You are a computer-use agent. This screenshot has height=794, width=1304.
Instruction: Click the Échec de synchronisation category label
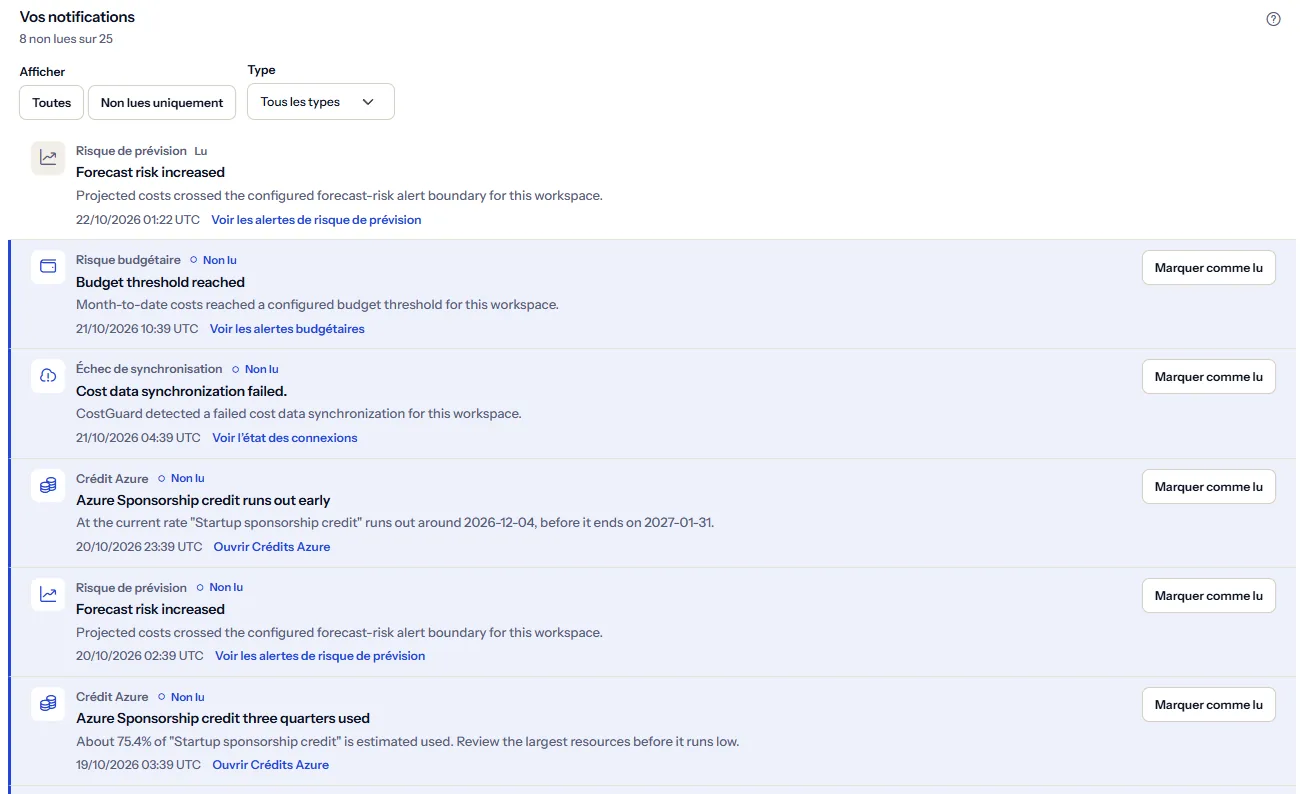[x=149, y=369]
